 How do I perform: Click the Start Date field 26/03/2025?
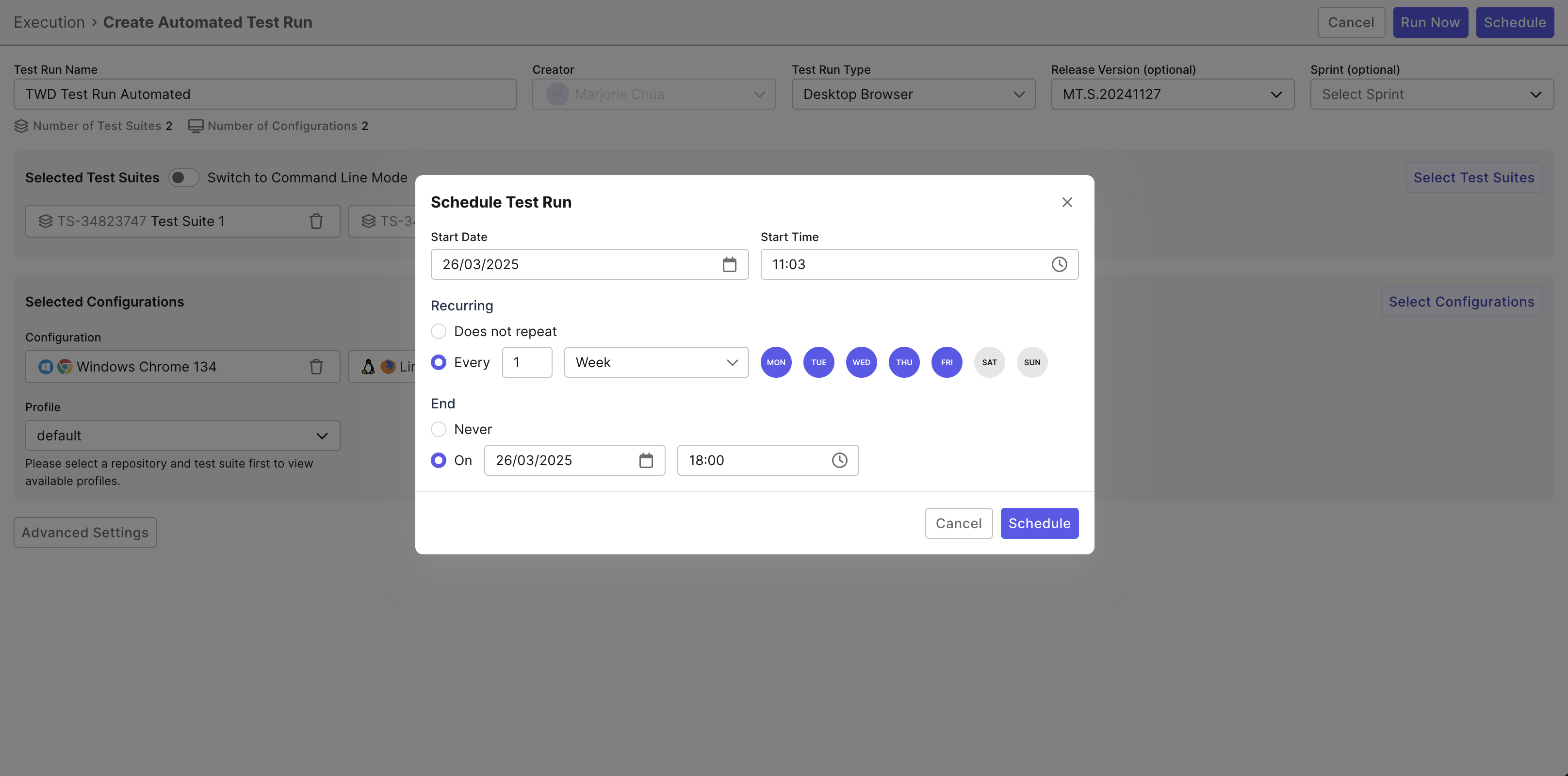[x=589, y=264]
